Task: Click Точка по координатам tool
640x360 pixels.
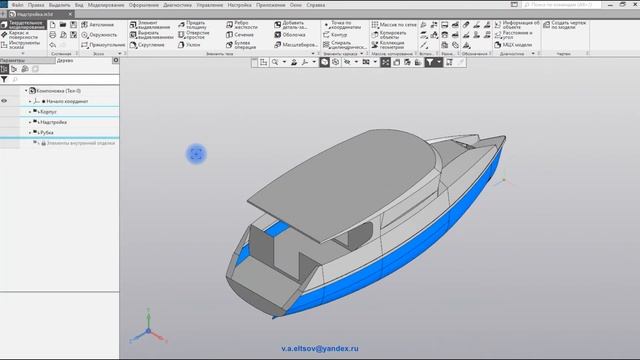Action: [342, 25]
